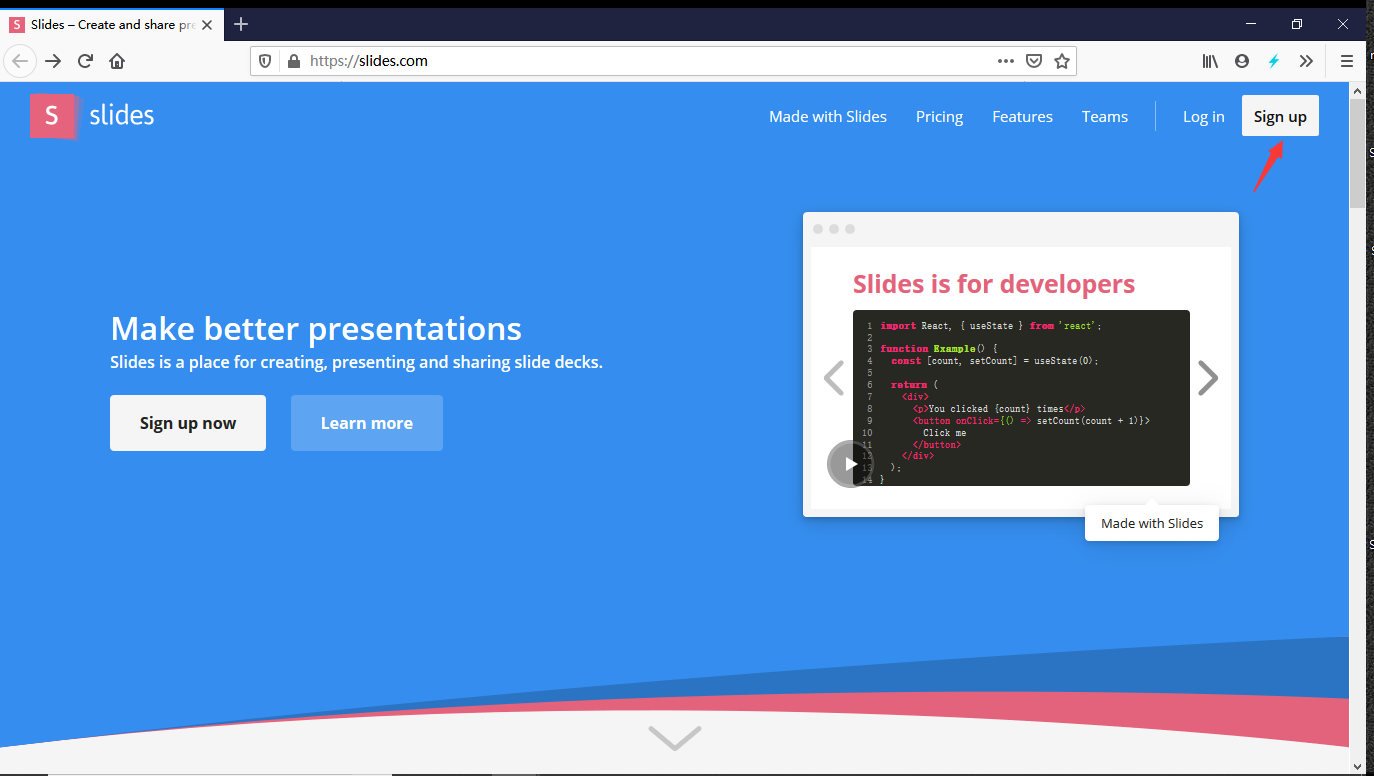Screen dimensions: 1374x776
Task: Open the Made with Slides nav link
Action: 828,117
